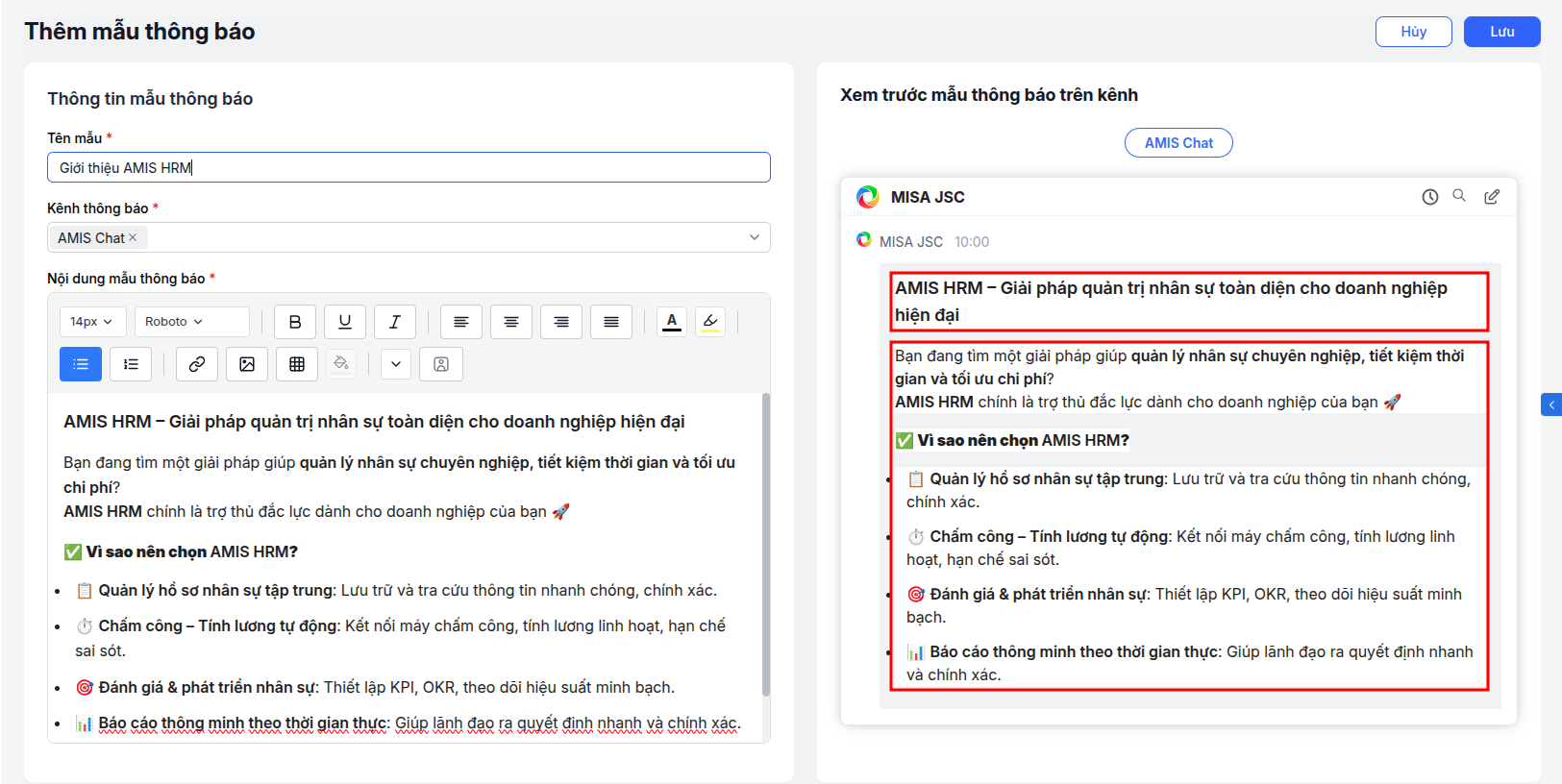Click the Hủy button
The width and height of the screenshot is (1562, 784).
pyautogui.click(x=1414, y=32)
